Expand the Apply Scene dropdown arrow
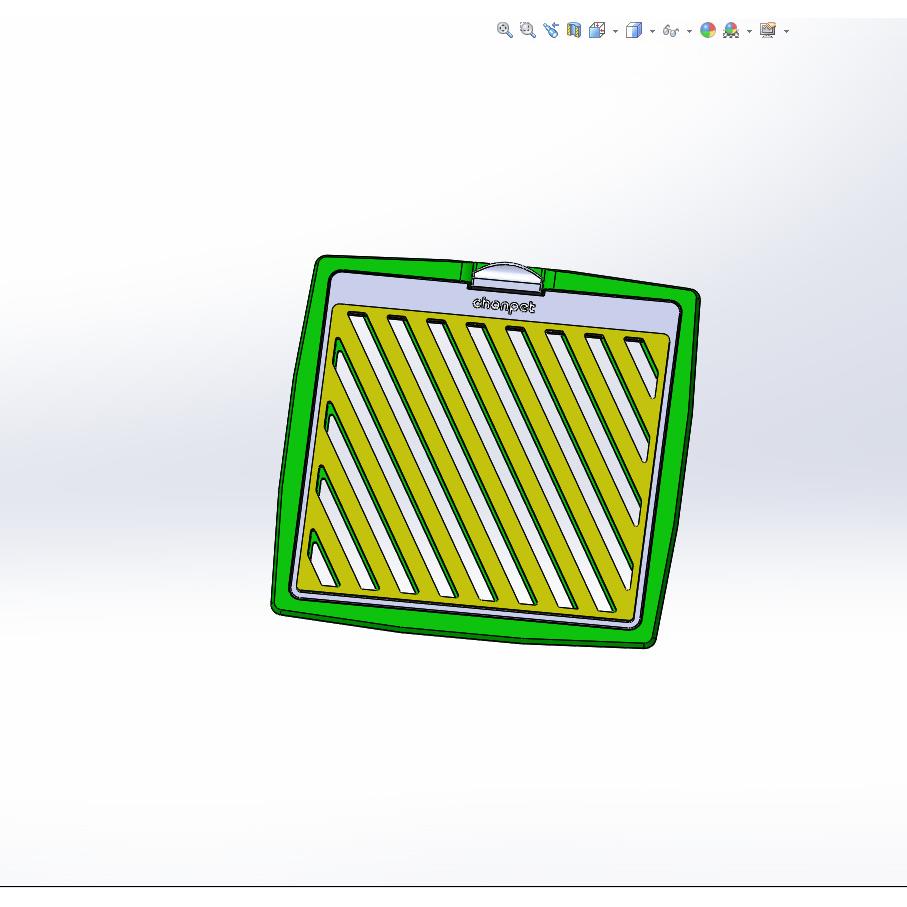Screen dimensions: 907x907 tap(749, 31)
